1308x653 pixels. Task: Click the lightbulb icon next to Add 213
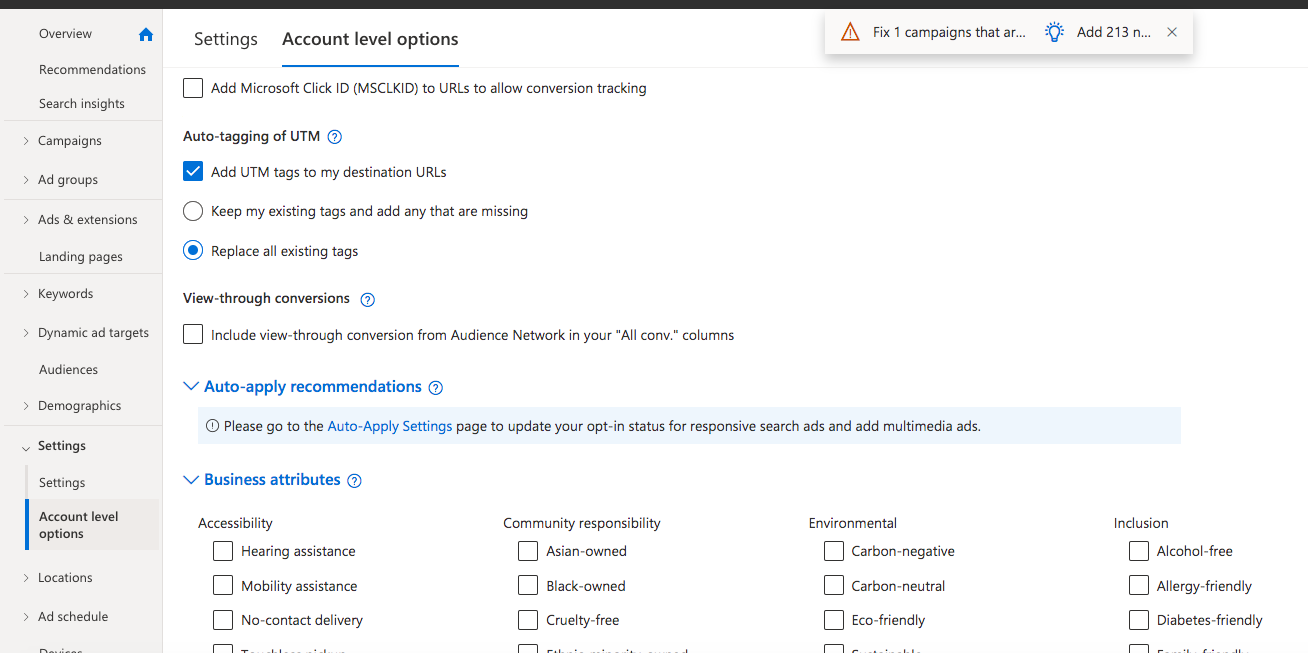1053,31
